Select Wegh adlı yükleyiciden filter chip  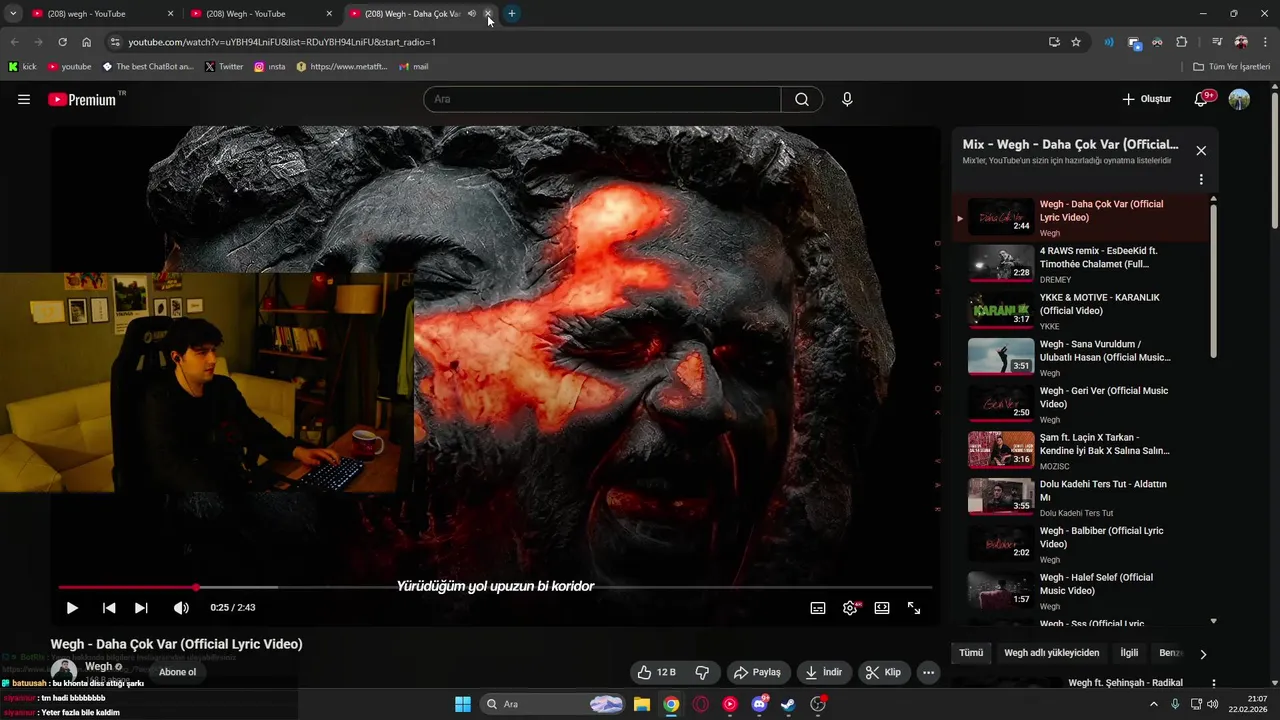(1051, 653)
